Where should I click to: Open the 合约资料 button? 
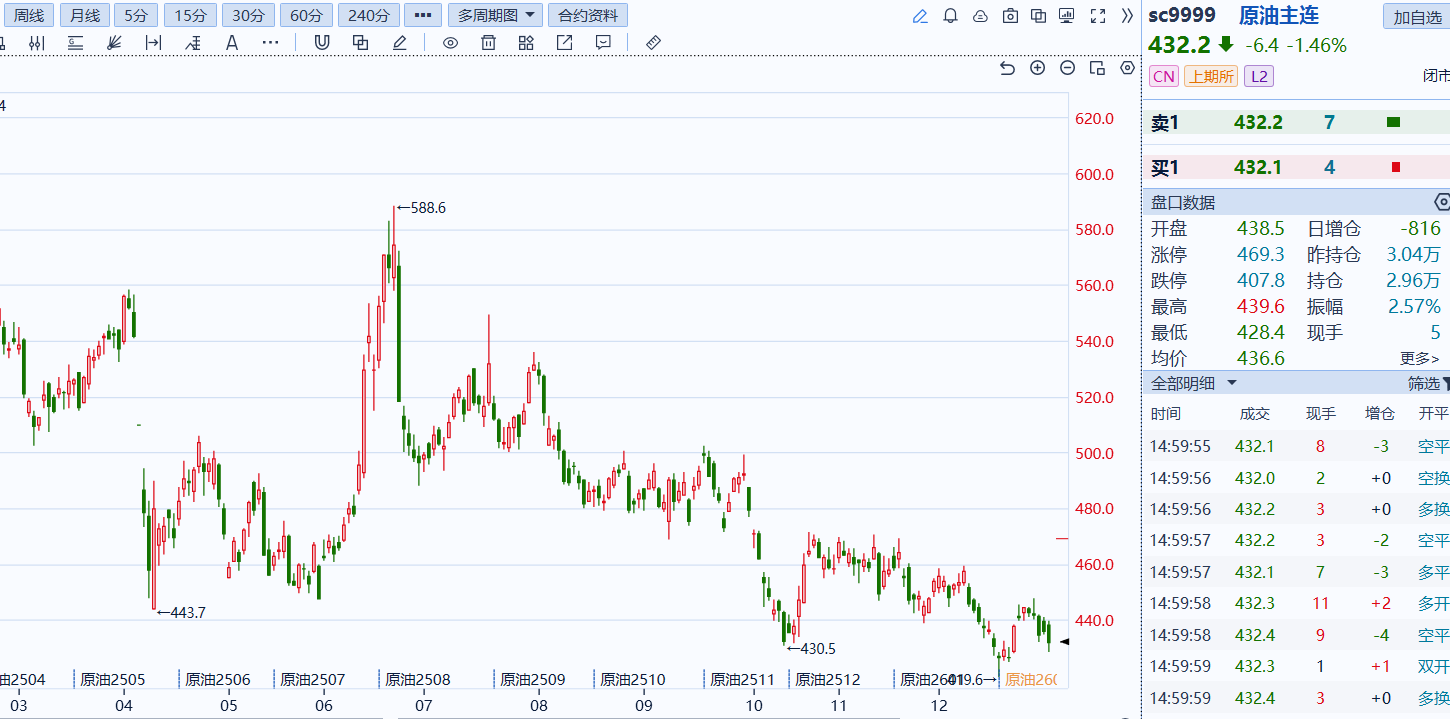[x=588, y=16]
